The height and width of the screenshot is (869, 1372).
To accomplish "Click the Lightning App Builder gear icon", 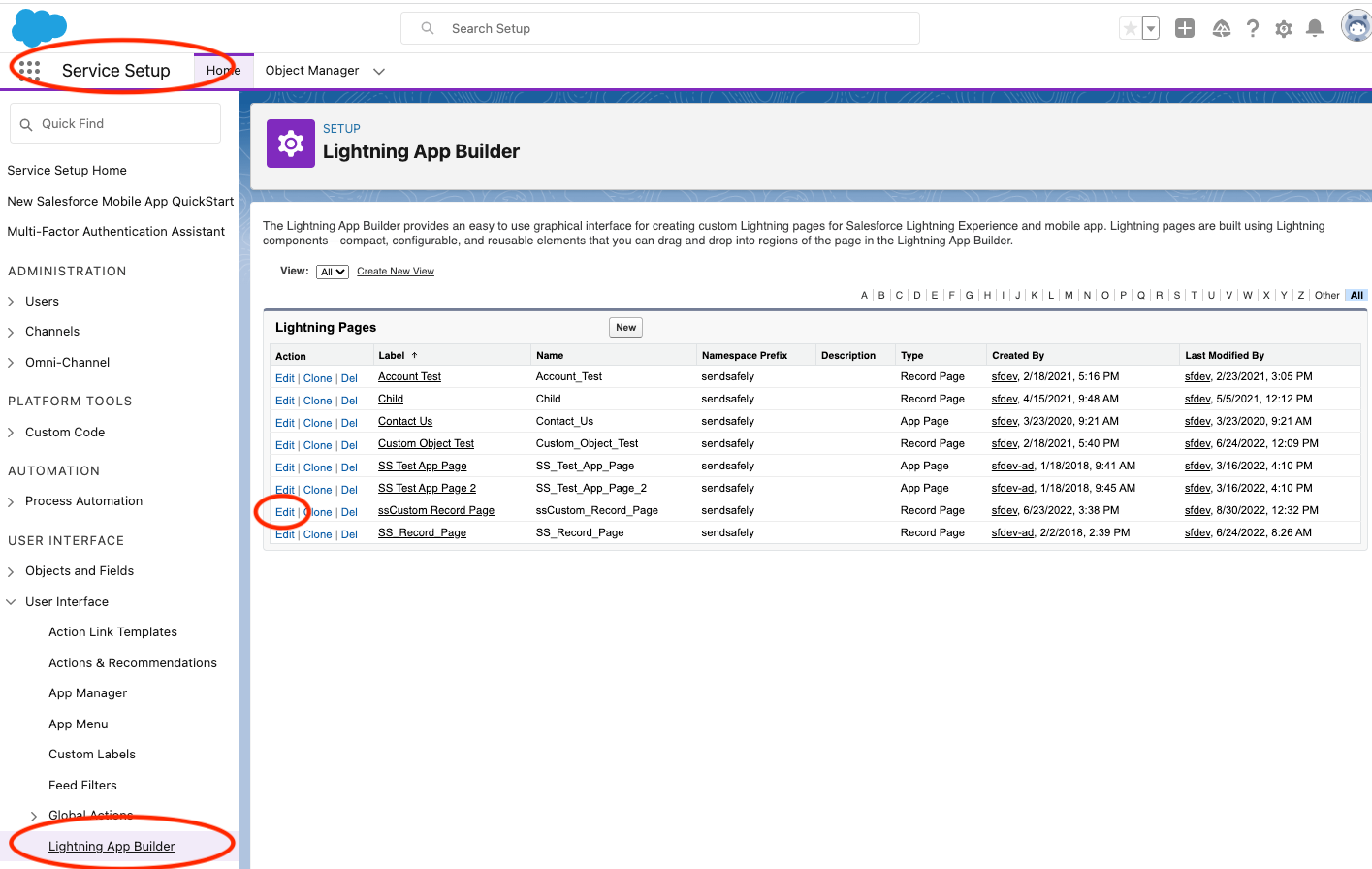I will click(x=291, y=144).
